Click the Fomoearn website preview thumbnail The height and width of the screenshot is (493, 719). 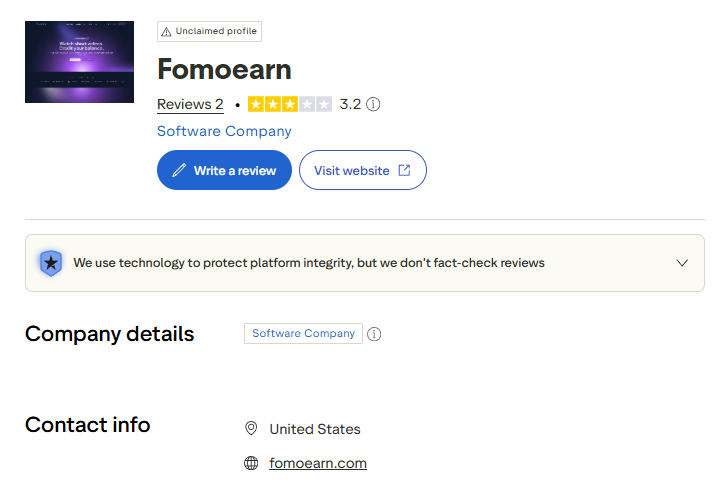[79, 62]
